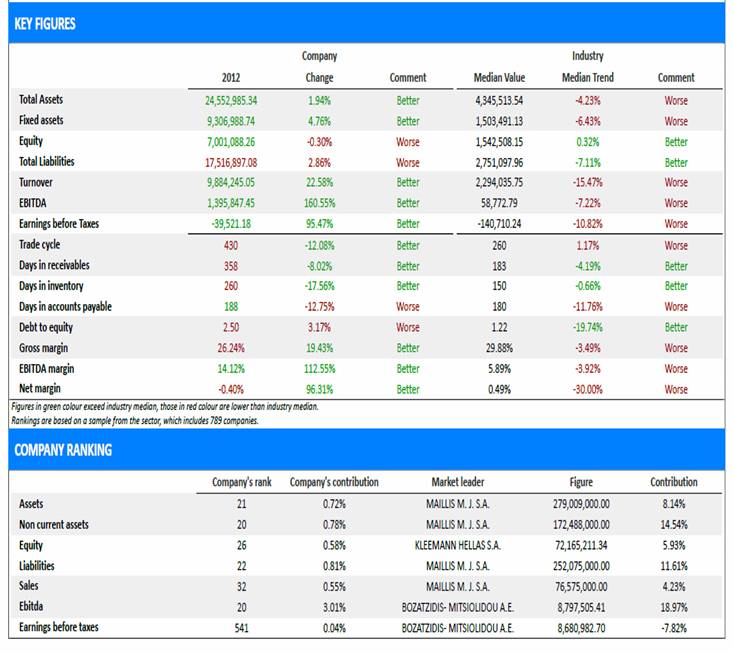The height and width of the screenshot is (653, 733).
Task: Click EBITDA change value 160.55%
Action: click(x=319, y=203)
